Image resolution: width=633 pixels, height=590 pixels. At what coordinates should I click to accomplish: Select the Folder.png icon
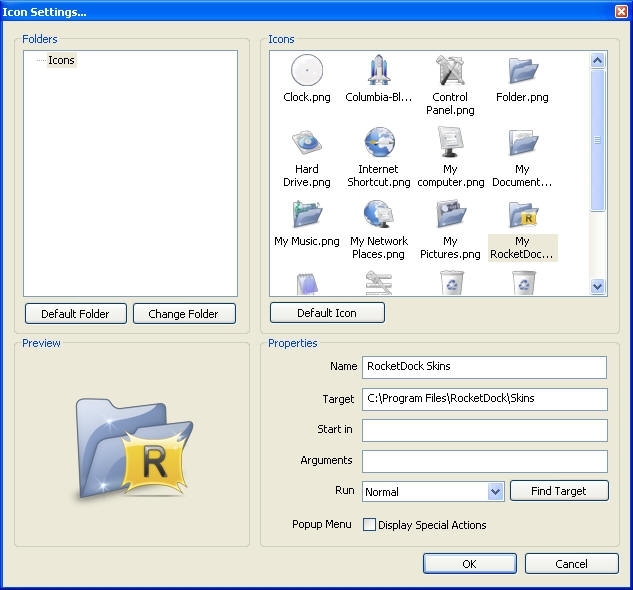point(523,71)
